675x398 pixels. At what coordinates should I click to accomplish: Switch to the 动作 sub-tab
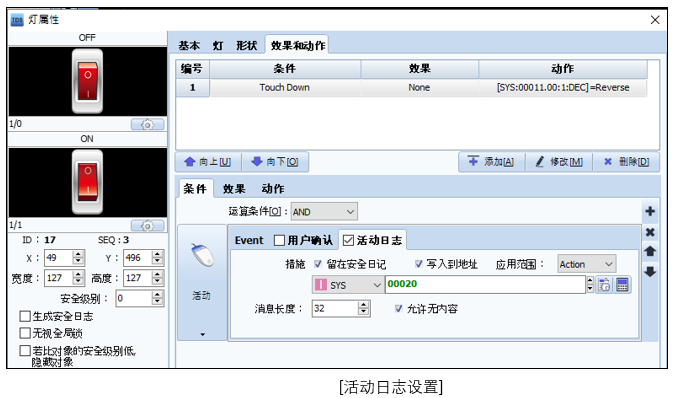(272, 189)
